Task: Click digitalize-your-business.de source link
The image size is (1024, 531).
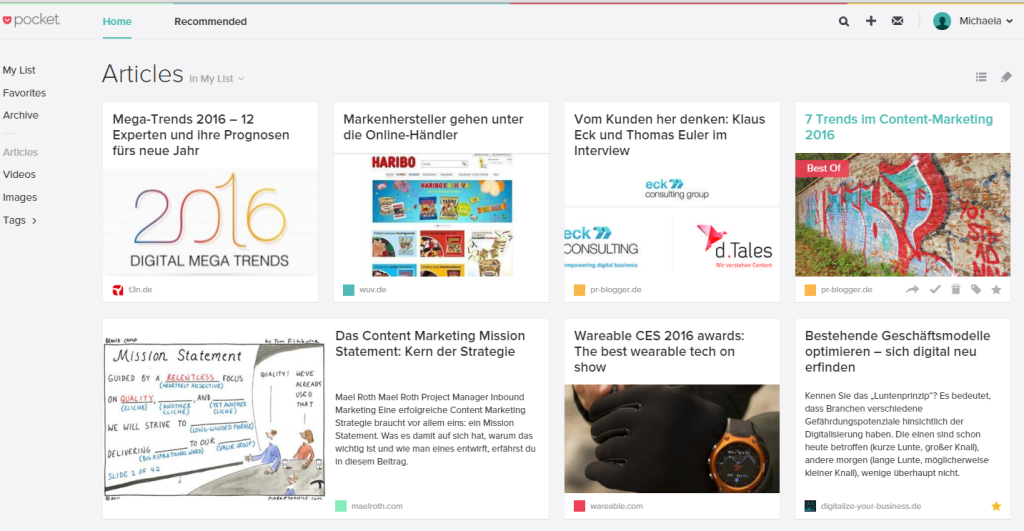Action: 871,506
